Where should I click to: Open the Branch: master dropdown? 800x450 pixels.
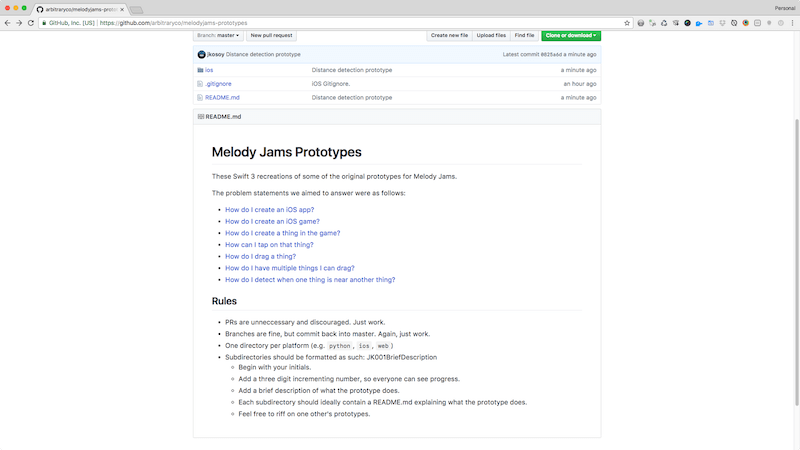[219, 35]
